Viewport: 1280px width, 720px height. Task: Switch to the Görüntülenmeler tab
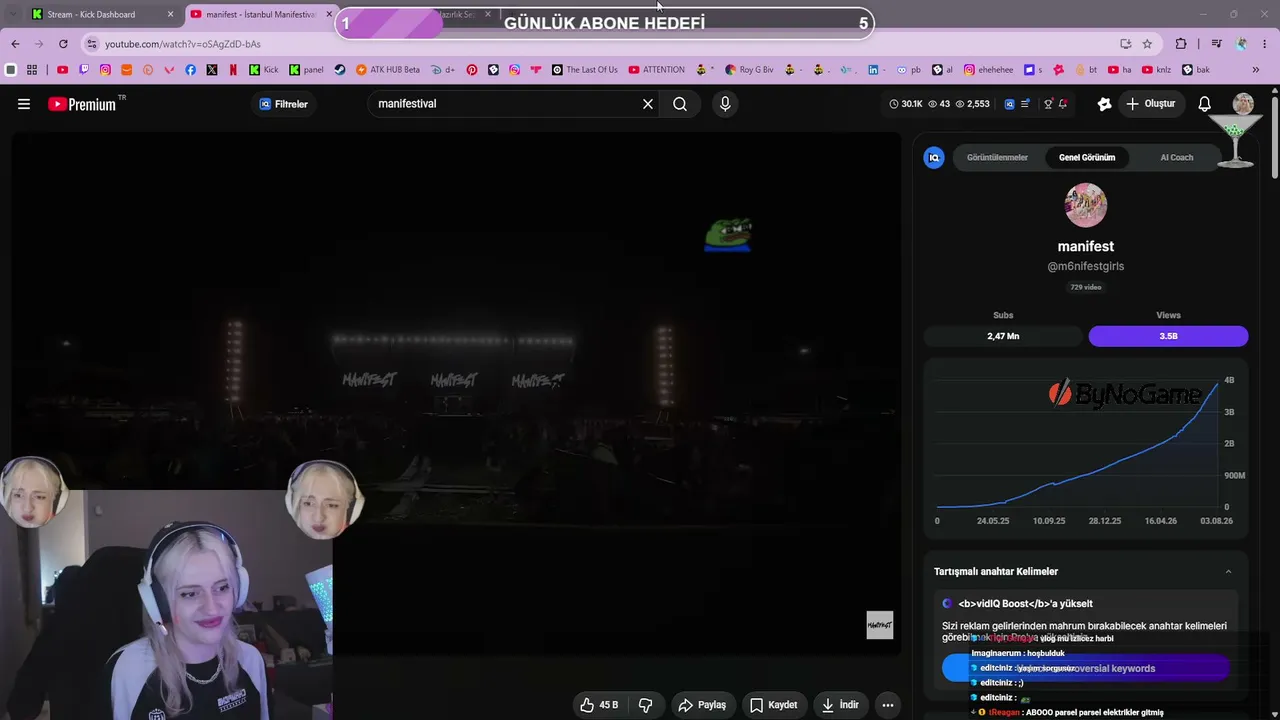997,157
